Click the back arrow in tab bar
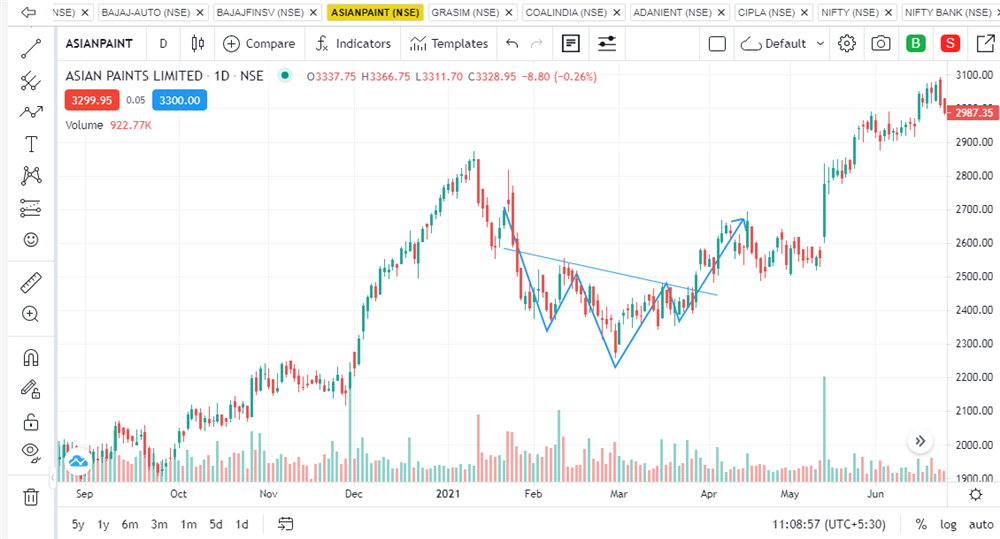The image size is (1000, 539). (28, 12)
